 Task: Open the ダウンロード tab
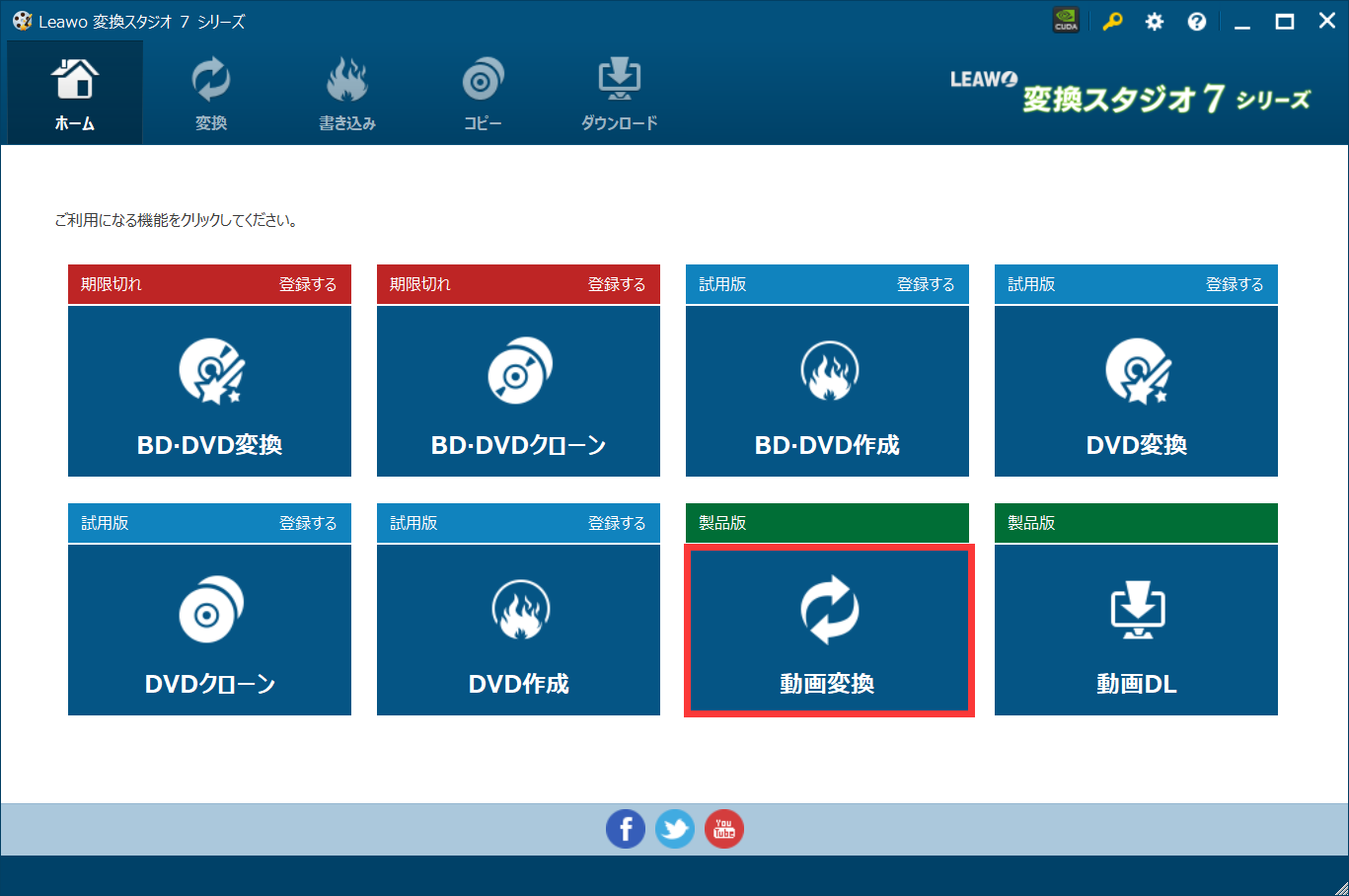tap(620, 94)
